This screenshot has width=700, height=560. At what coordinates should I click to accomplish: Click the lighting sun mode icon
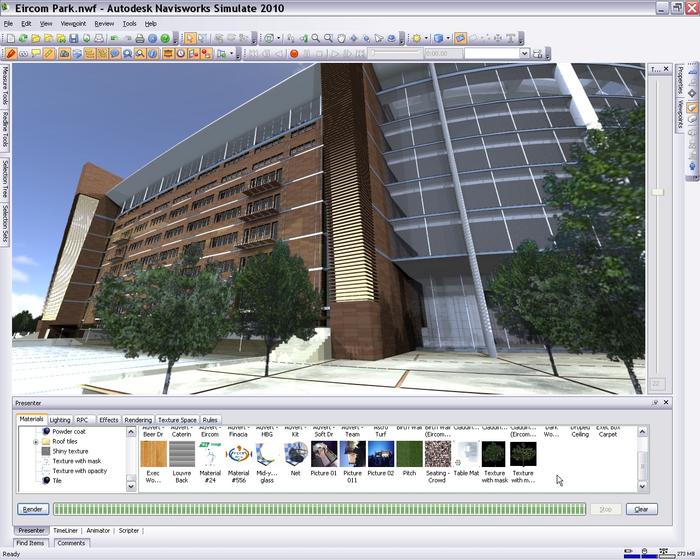tap(416, 38)
